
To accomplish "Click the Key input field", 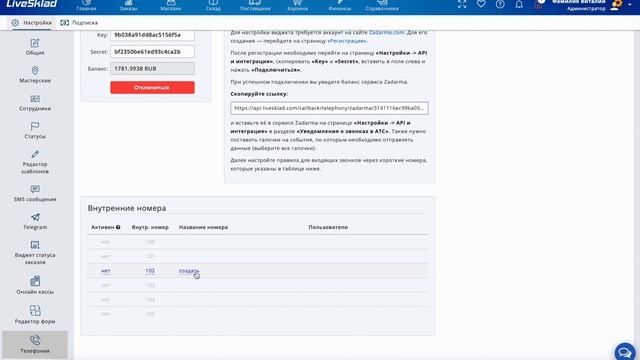I will (x=152, y=35).
